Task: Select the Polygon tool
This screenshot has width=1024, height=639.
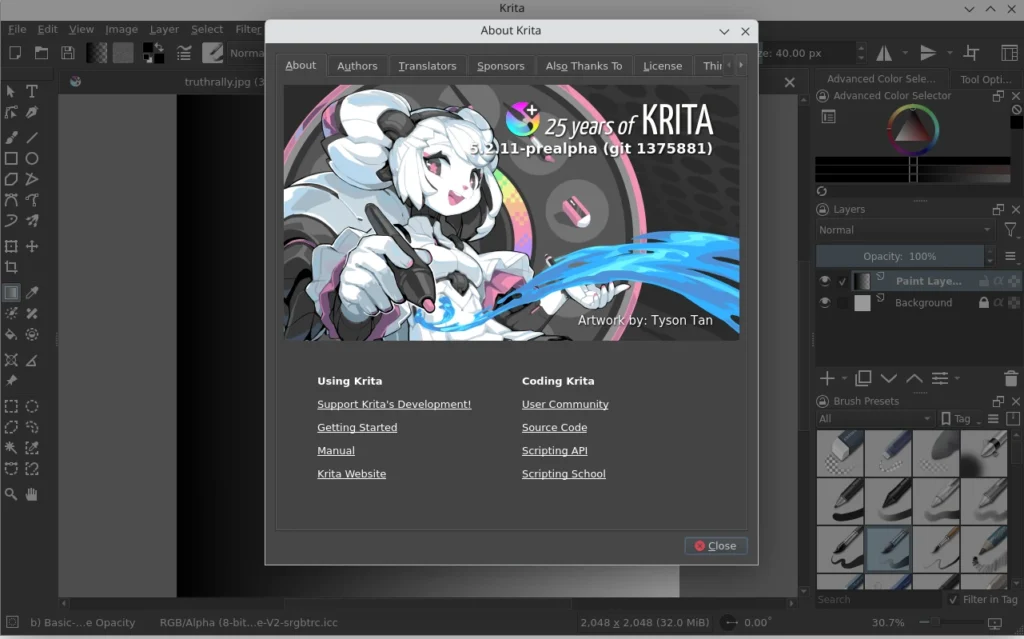Action: [11, 179]
